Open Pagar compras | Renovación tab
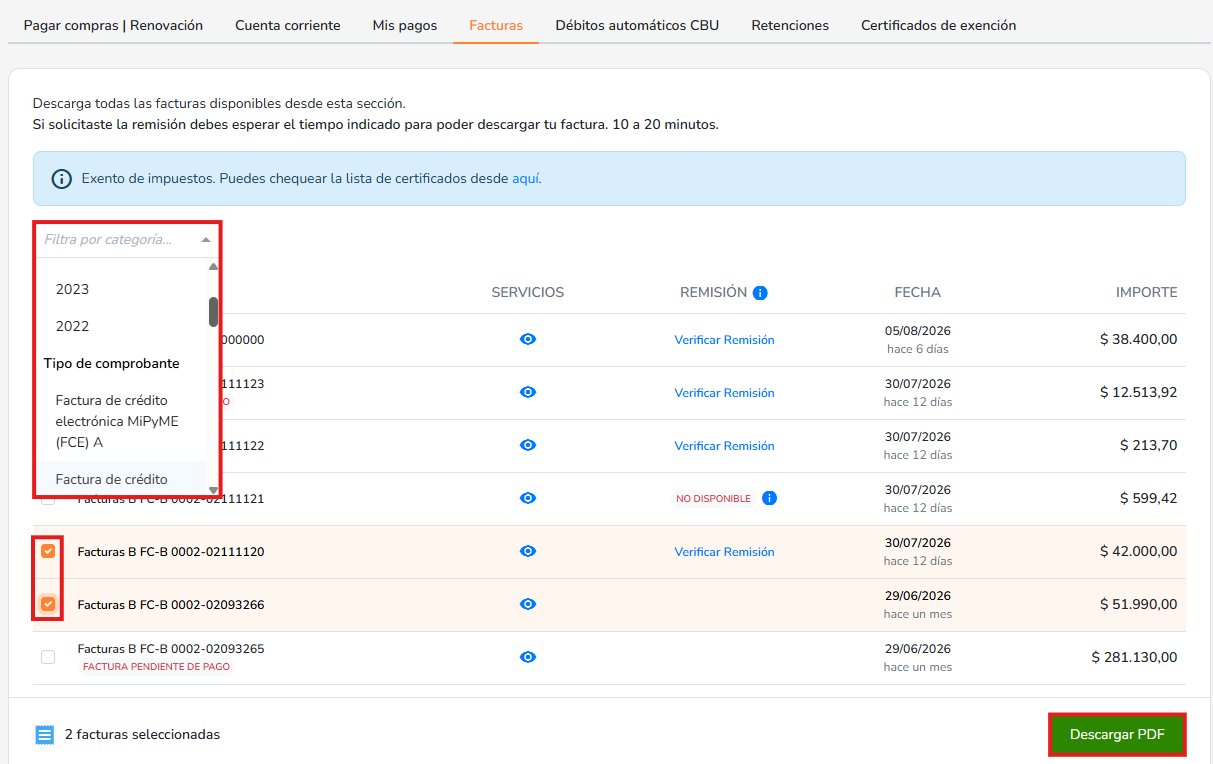The height and width of the screenshot is (764, 1213). click(x=113, y=25)
